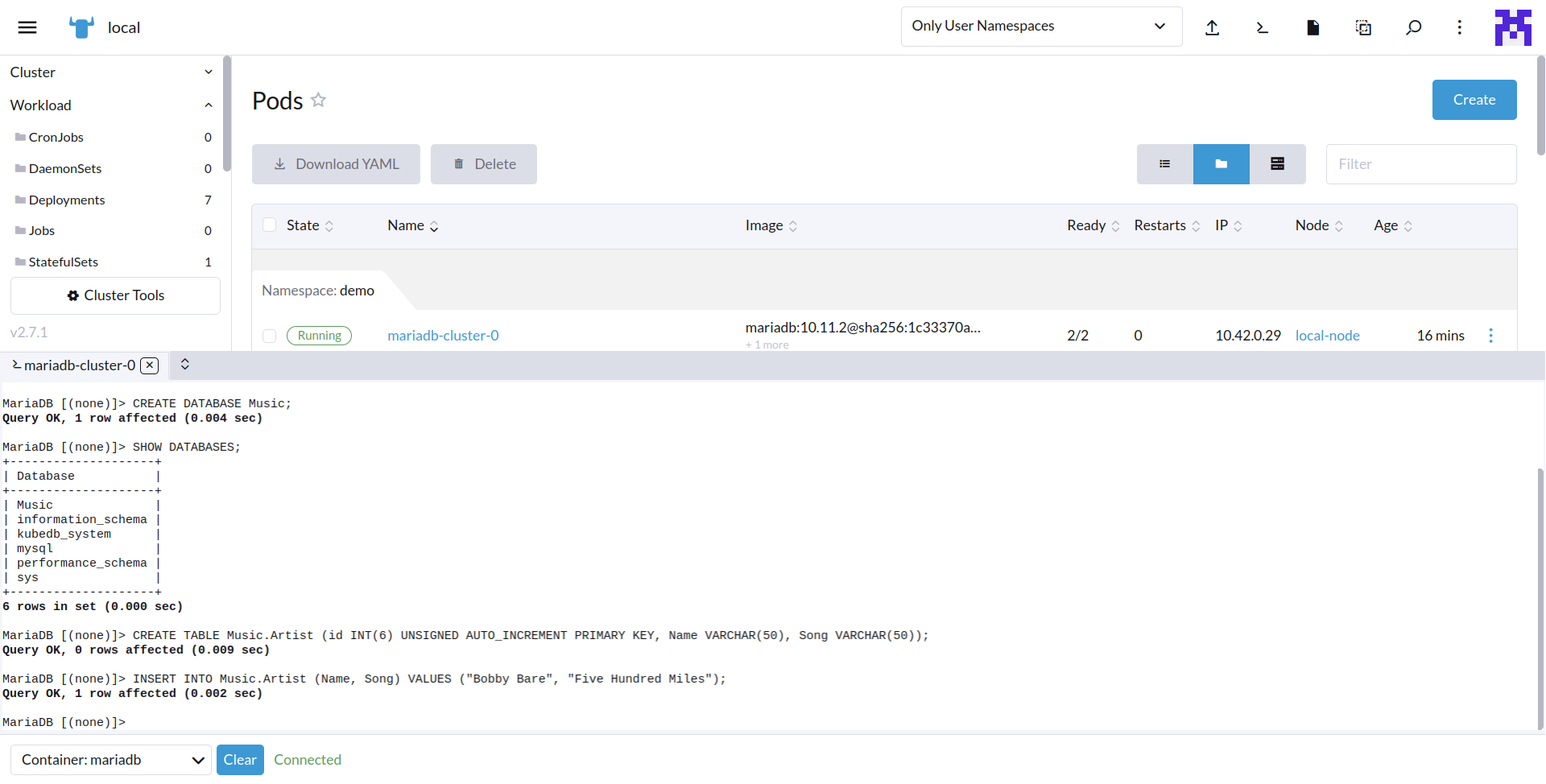Collapse the Workload section

coord(209,105)
